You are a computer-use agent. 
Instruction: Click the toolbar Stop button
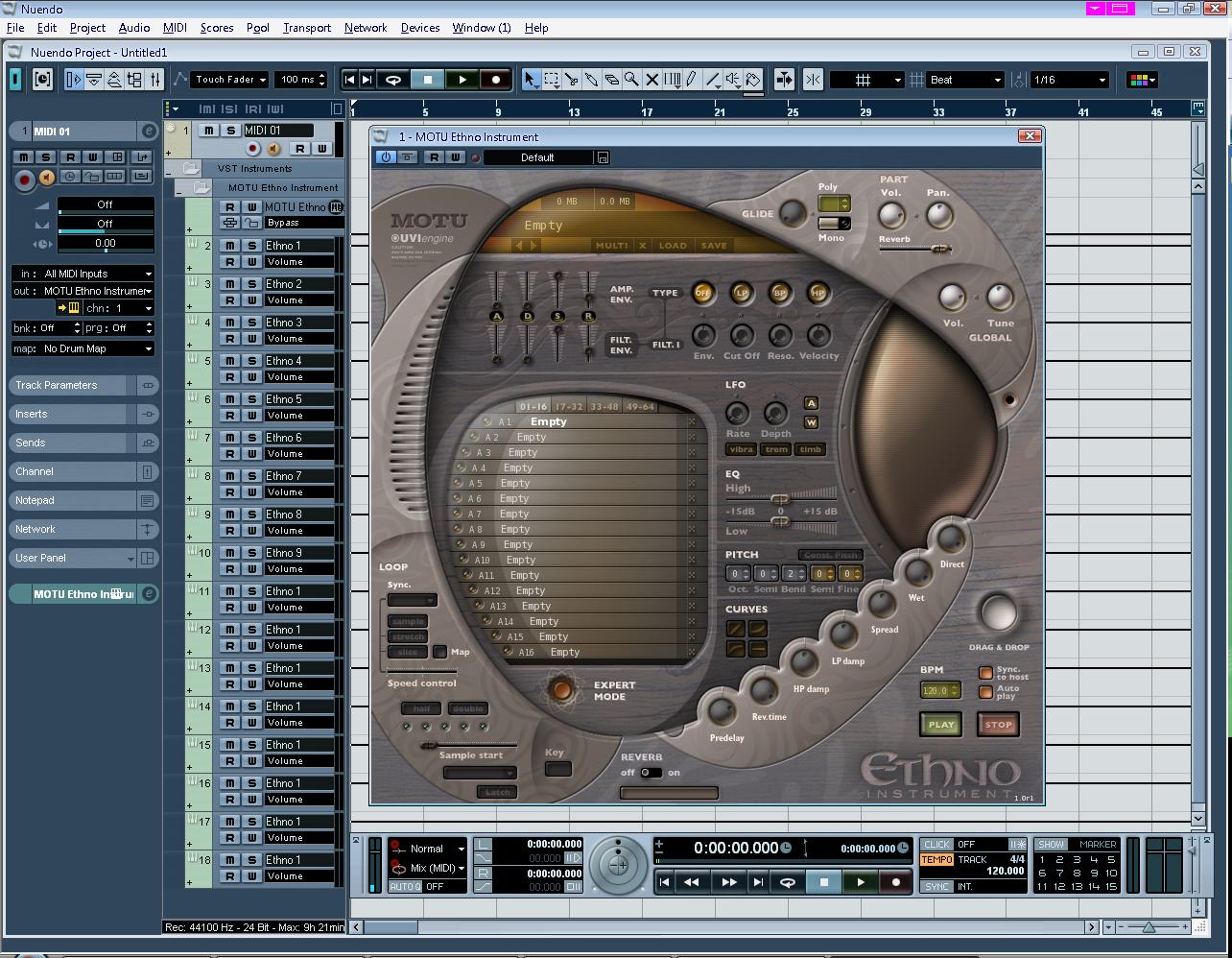coord(428,80)
